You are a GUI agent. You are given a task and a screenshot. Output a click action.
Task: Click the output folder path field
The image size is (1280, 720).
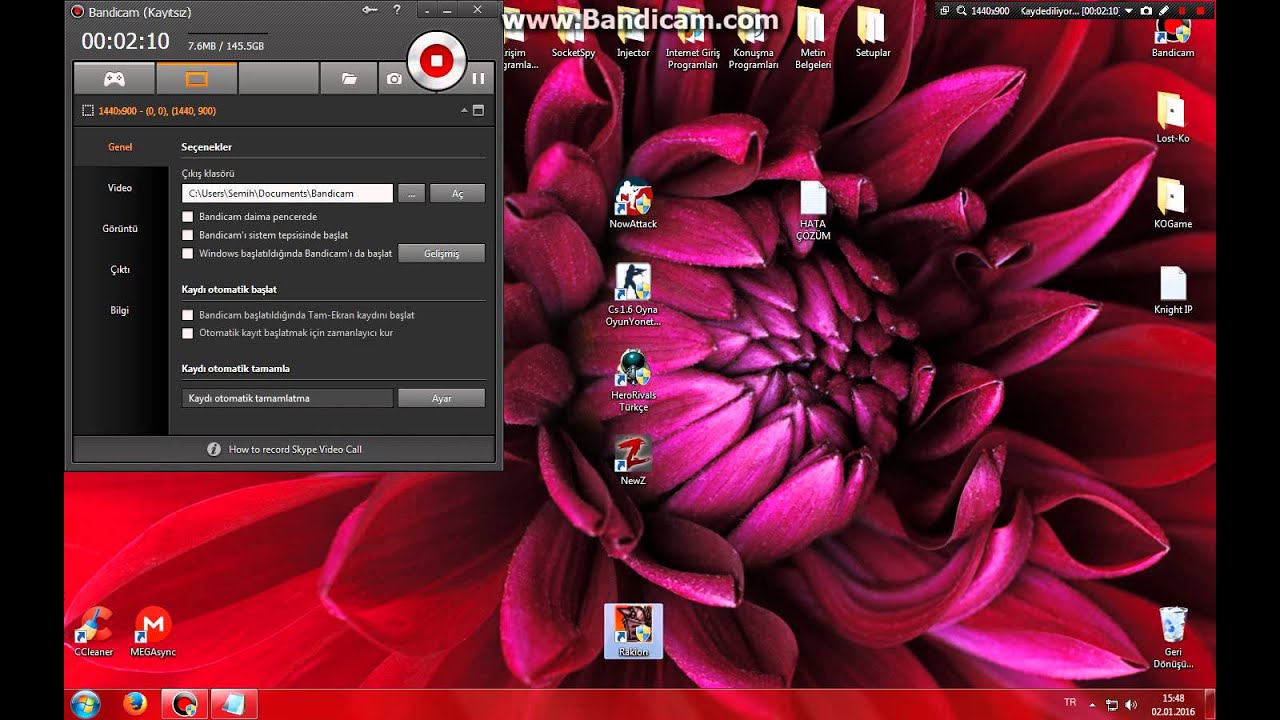coord(287,193)
